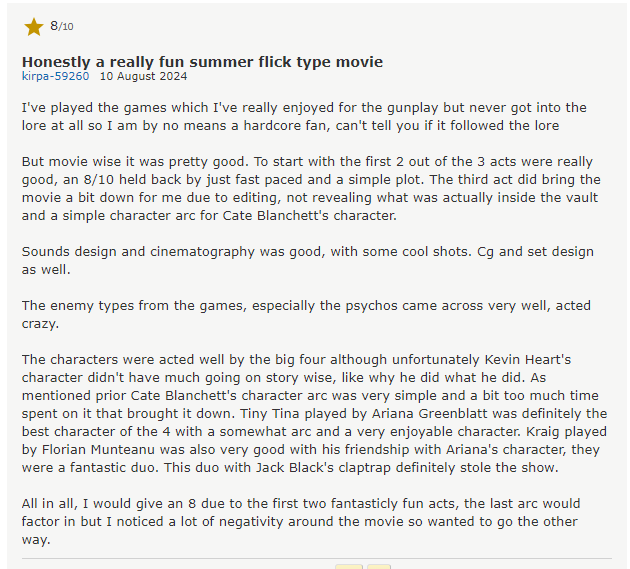630x569 pixels.
Task: Click the enemy types from the games paragraph
Action: point(306,314)
